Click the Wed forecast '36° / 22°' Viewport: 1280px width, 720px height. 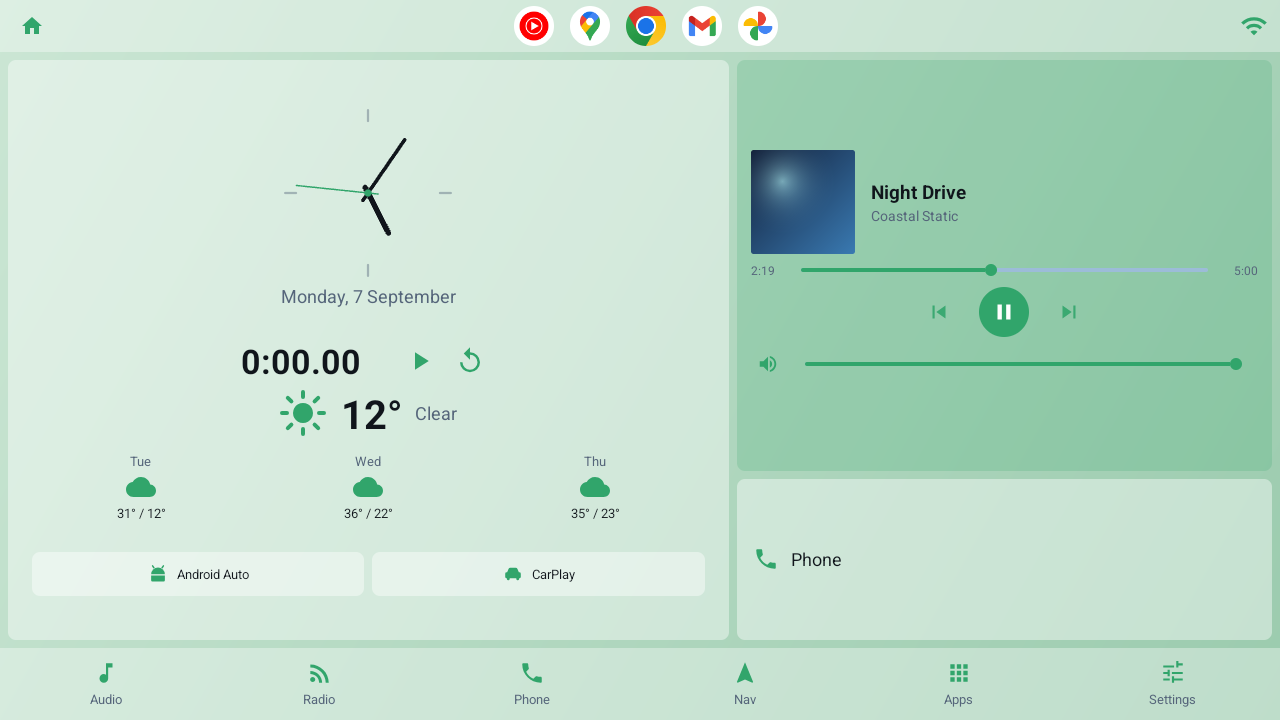(x=368, y=514)
